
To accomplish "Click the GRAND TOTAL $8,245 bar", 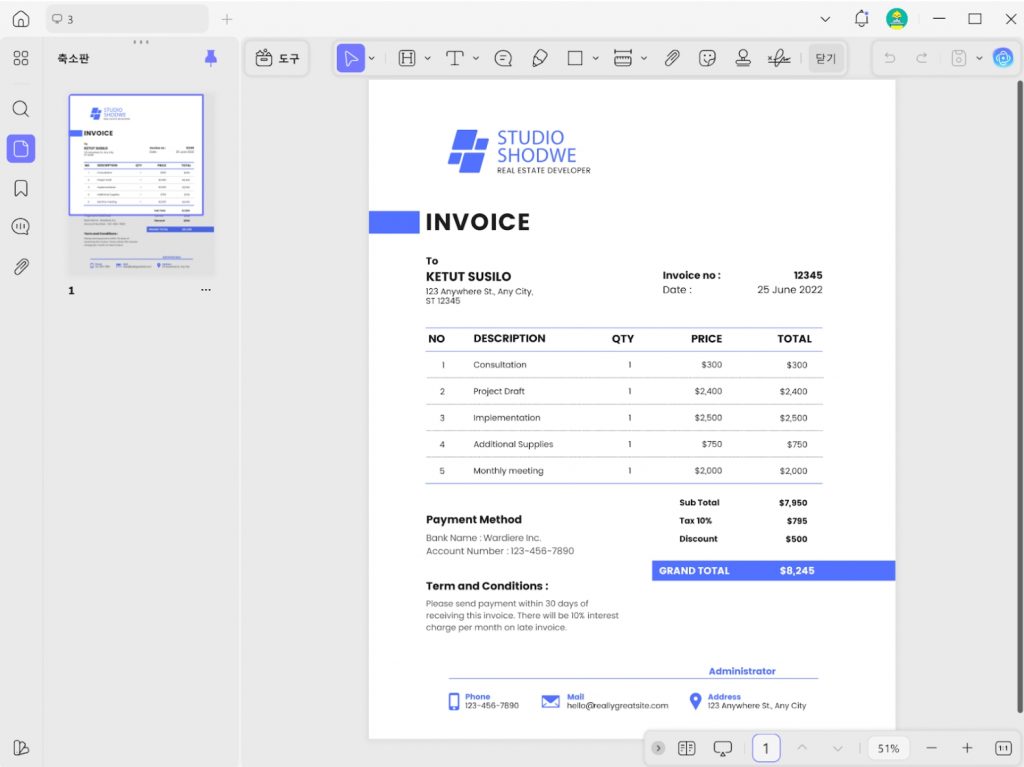I will click(773, 570).
